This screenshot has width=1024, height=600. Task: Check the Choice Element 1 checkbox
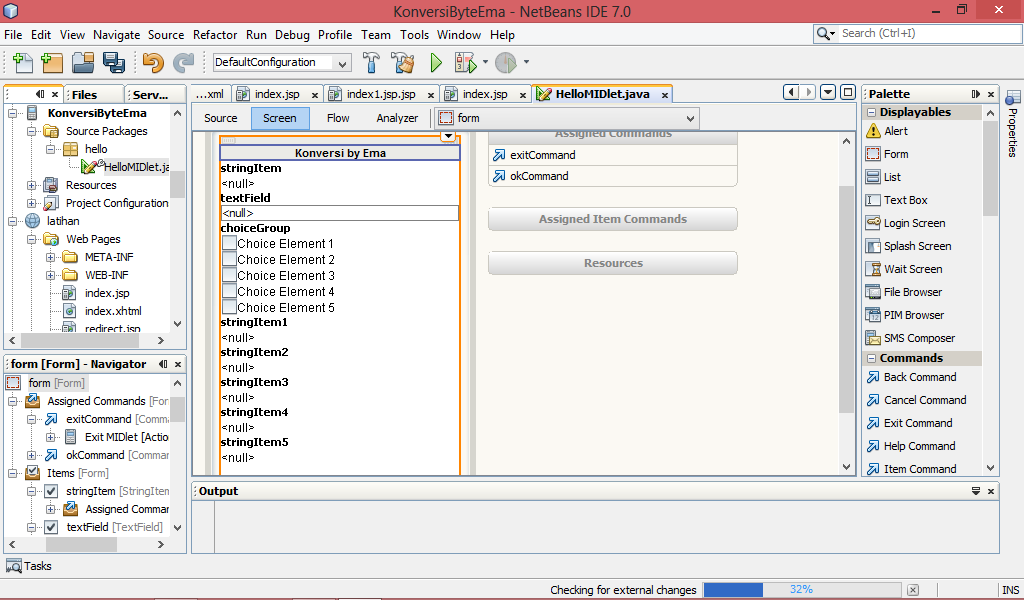[x=229, y=244]
